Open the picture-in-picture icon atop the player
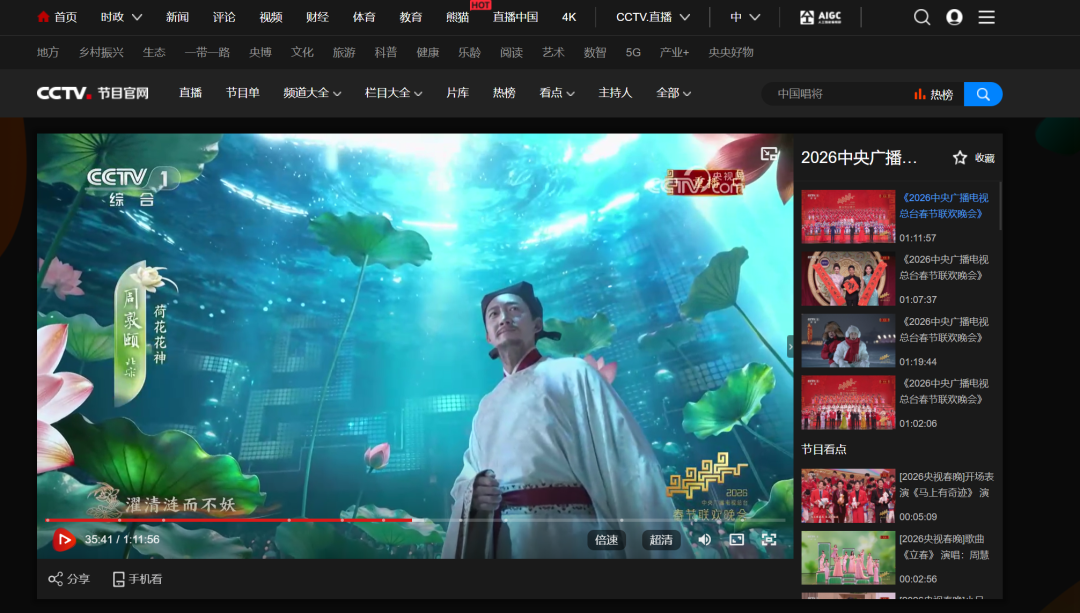1080x613 pixels. (769, 154)
